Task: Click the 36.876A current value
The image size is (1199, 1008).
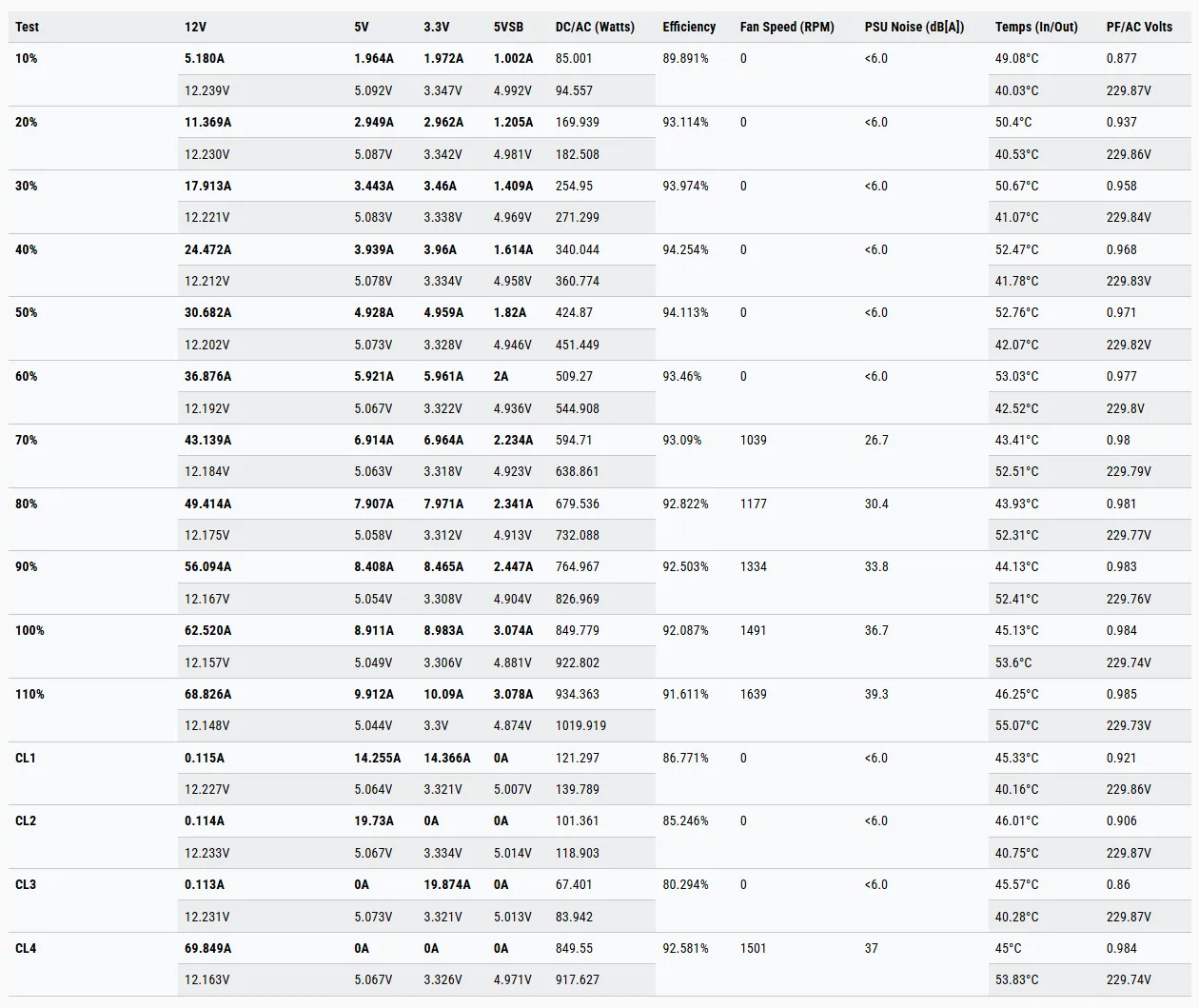Action: click(x=207, y=376)
